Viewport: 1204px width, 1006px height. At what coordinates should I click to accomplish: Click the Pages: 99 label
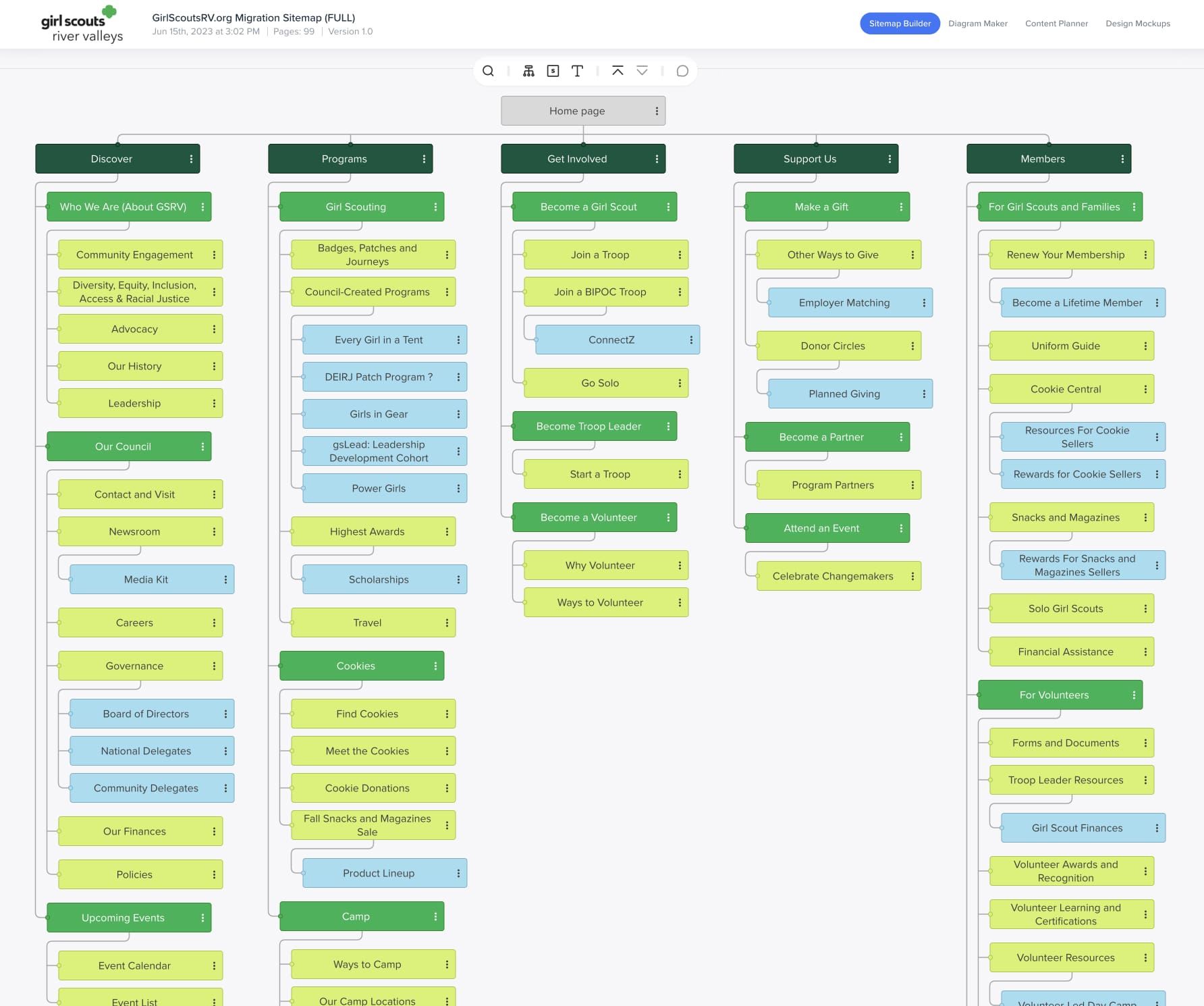click(x=294, y=32)
